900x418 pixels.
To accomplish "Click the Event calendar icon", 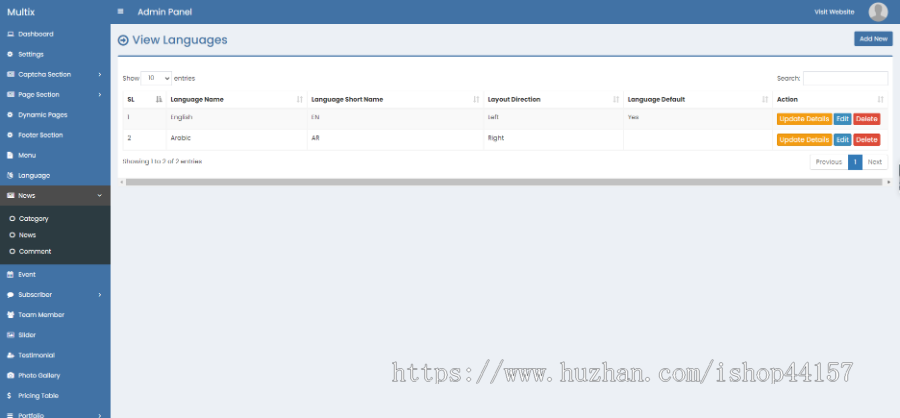I will [10, 274].
